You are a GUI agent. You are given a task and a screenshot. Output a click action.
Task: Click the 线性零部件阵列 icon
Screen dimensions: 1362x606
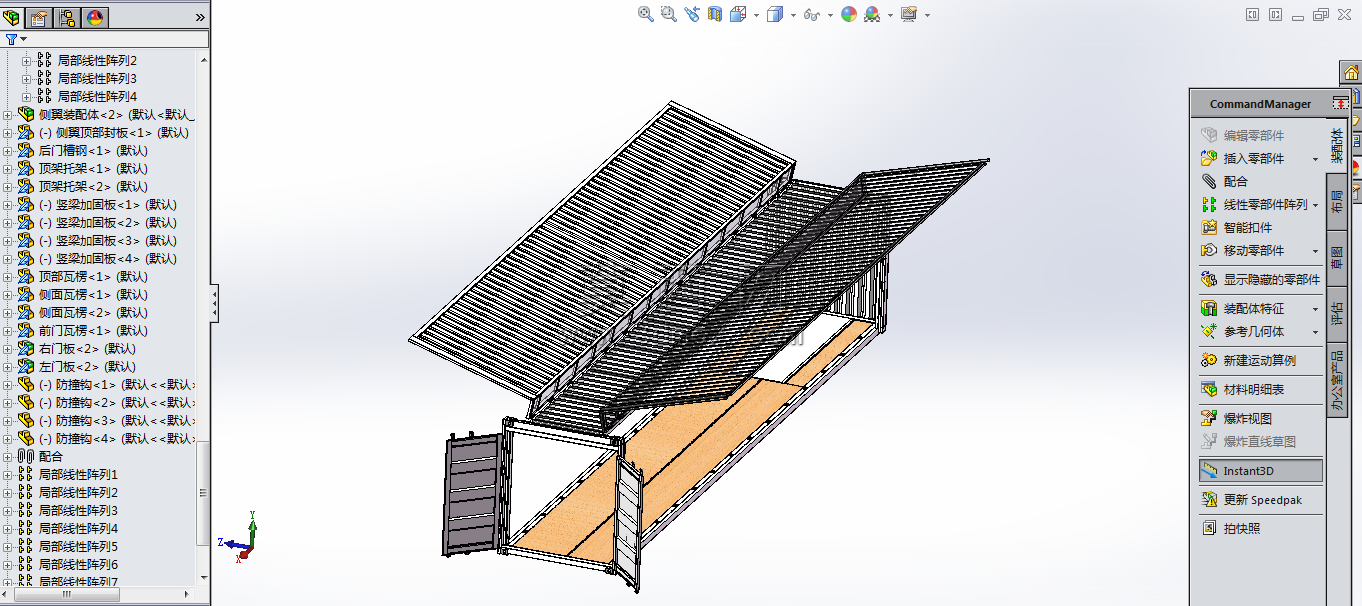[1208, 204]
